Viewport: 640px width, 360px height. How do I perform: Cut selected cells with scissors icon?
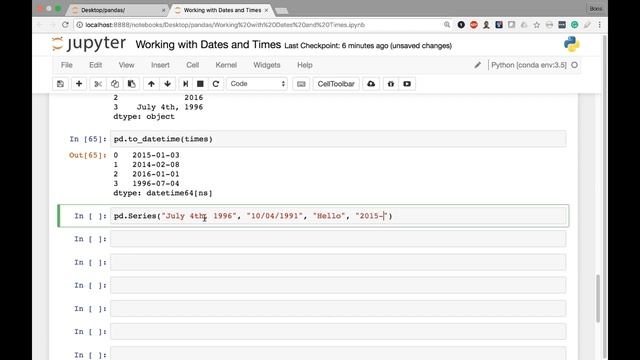98,84
